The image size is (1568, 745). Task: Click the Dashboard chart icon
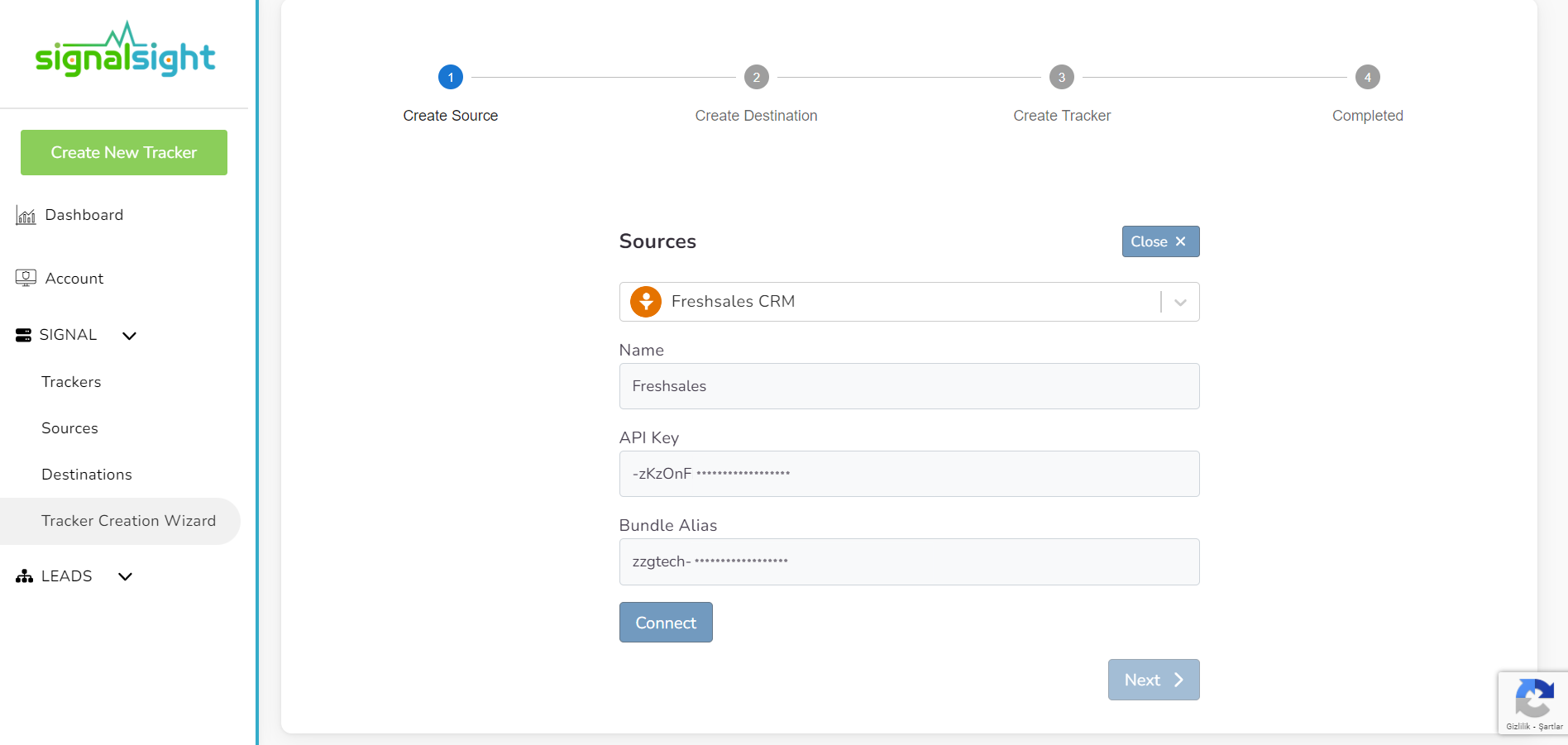pyautogui.click(x=26, y=216)
